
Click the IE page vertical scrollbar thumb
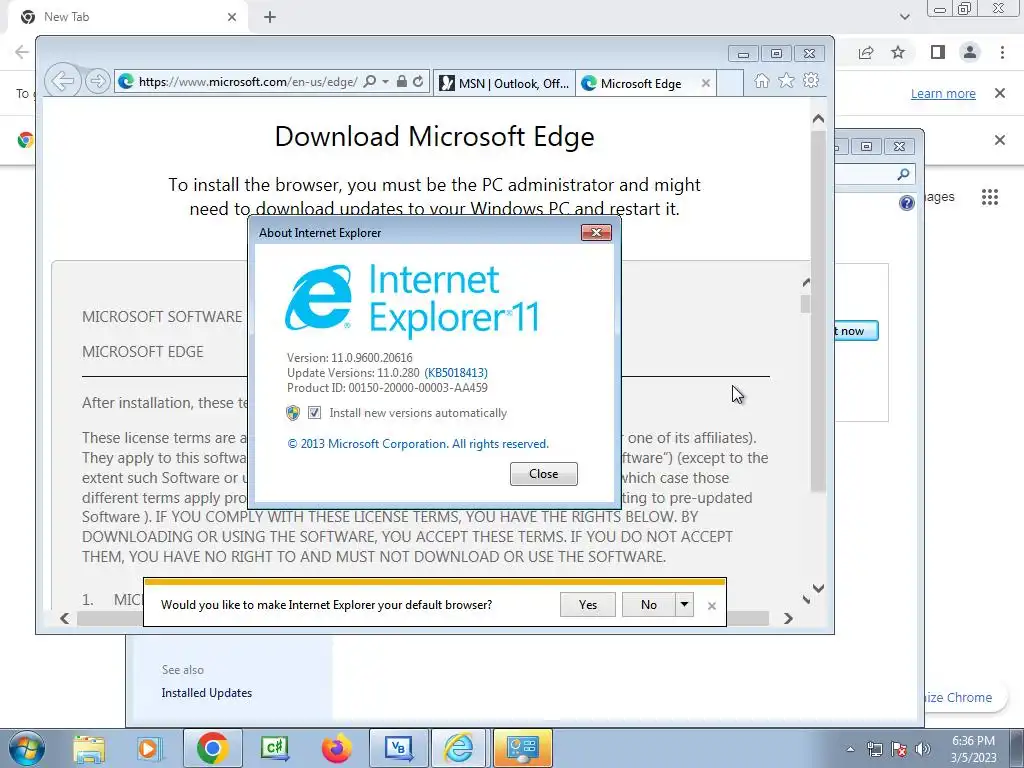click(818, 310)
